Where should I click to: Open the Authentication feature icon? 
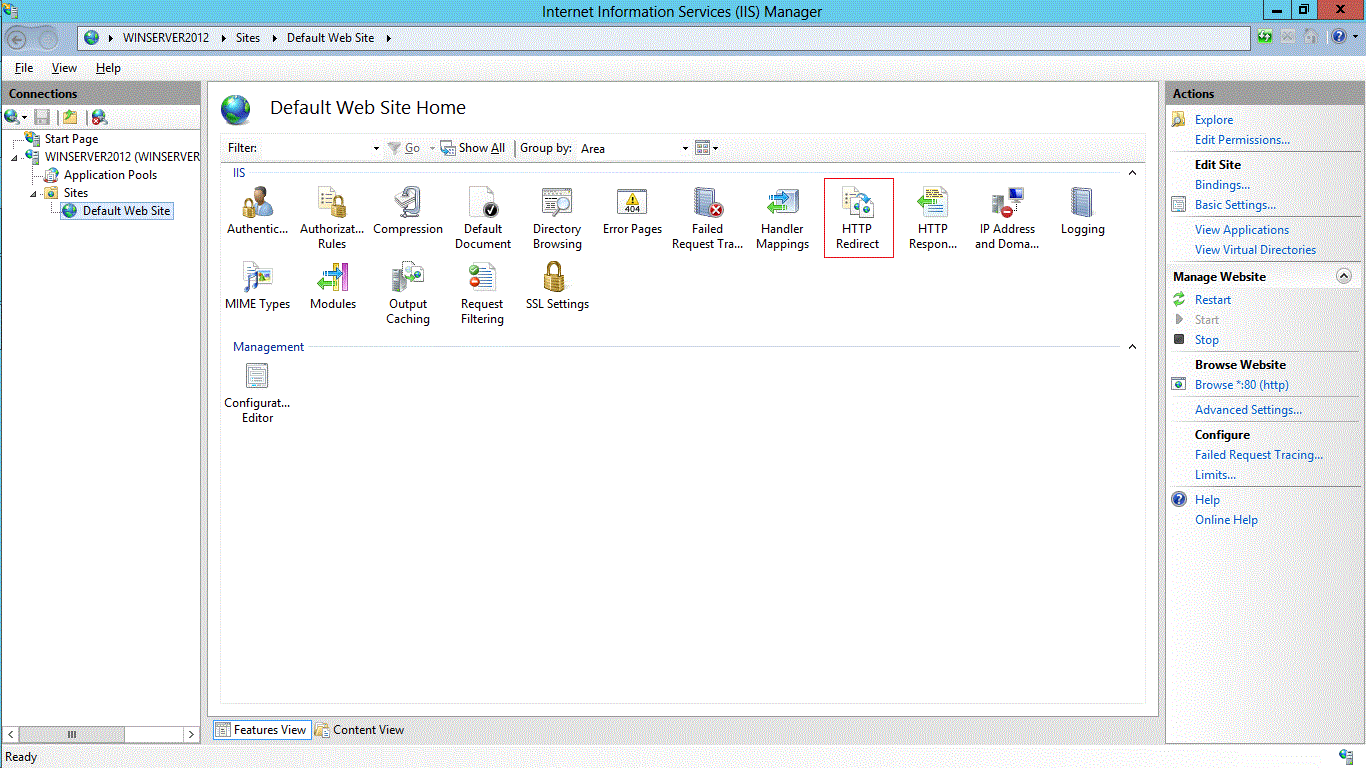click(257, 212)
